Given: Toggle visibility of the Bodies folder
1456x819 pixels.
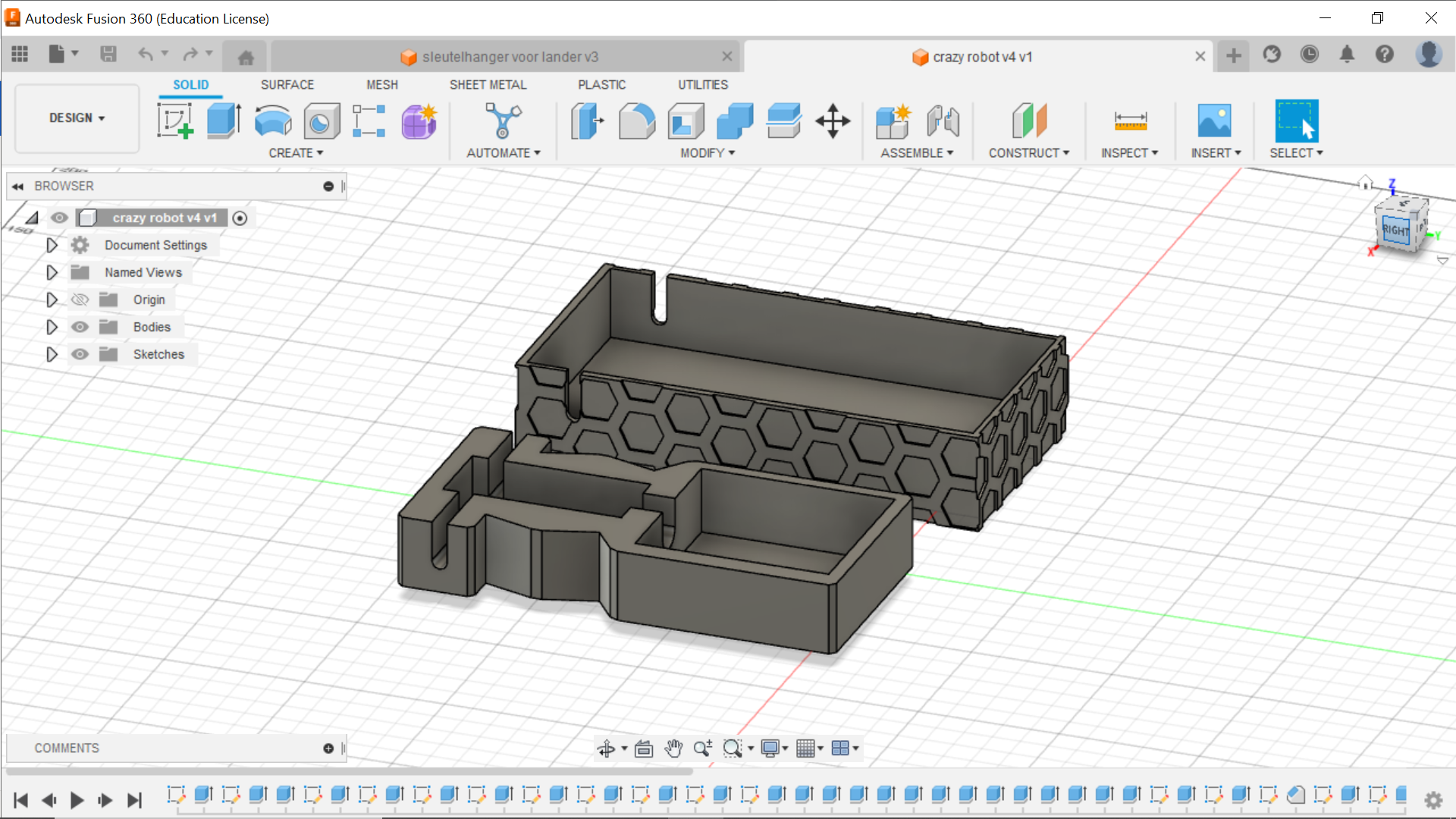Looking at the screenshot, I should pyautogui.click(x=80, y=326).
